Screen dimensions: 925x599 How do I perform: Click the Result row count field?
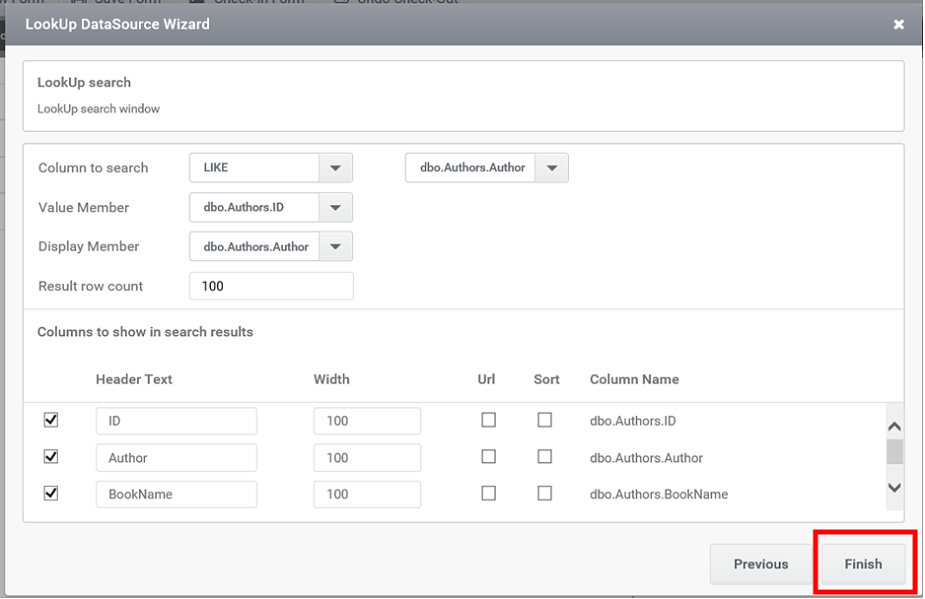point(271,286)
